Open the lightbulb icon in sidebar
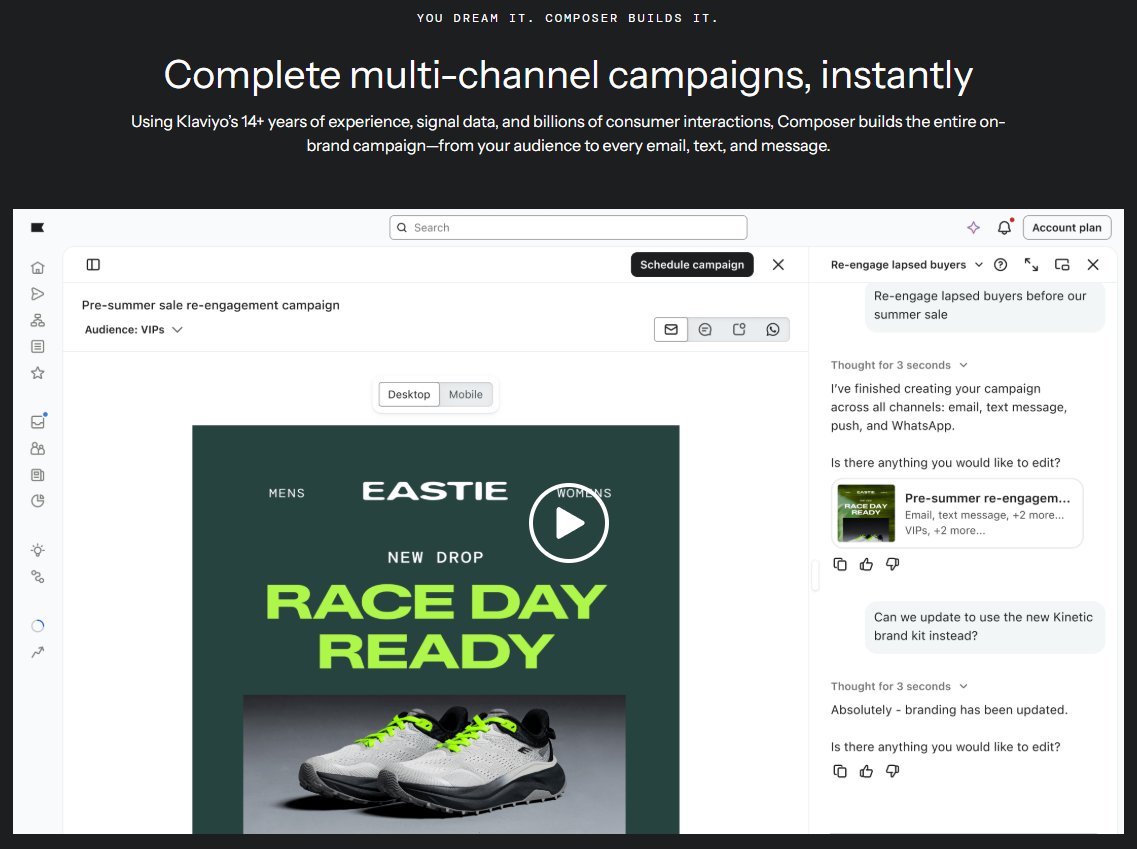 tap(38, 550)
